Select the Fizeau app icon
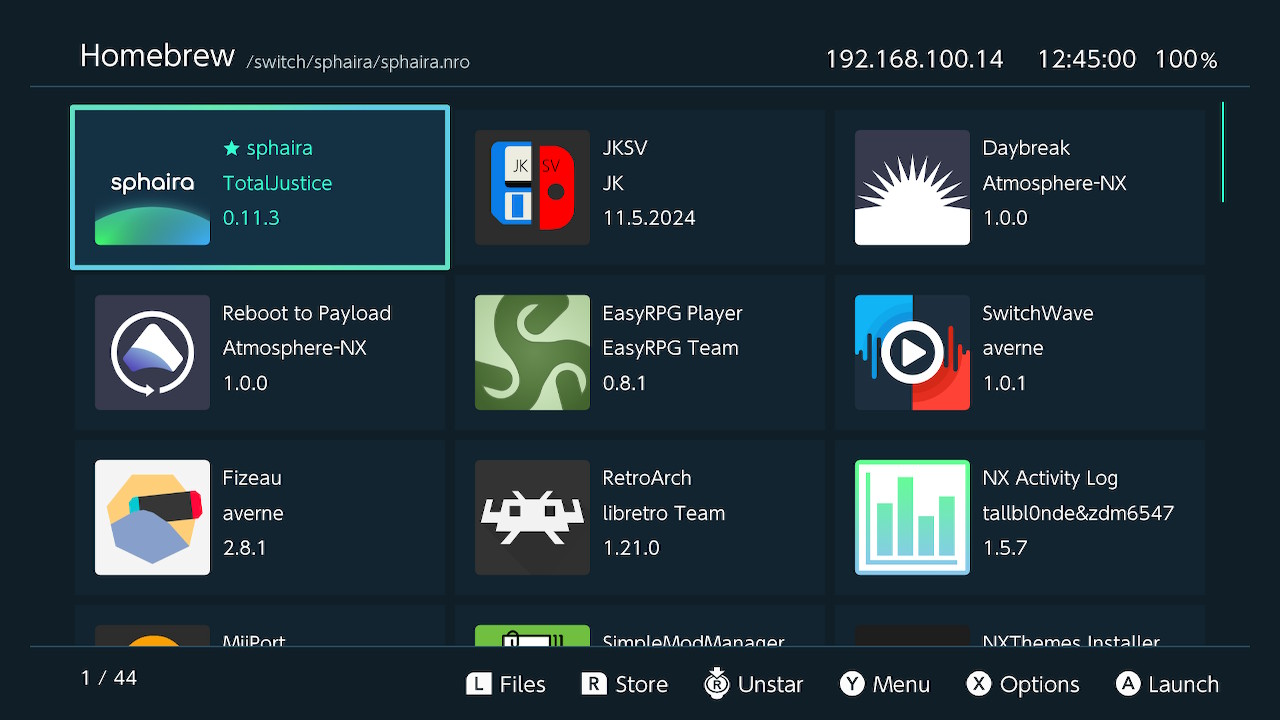 pyautogui.click(x=152, y=517)
